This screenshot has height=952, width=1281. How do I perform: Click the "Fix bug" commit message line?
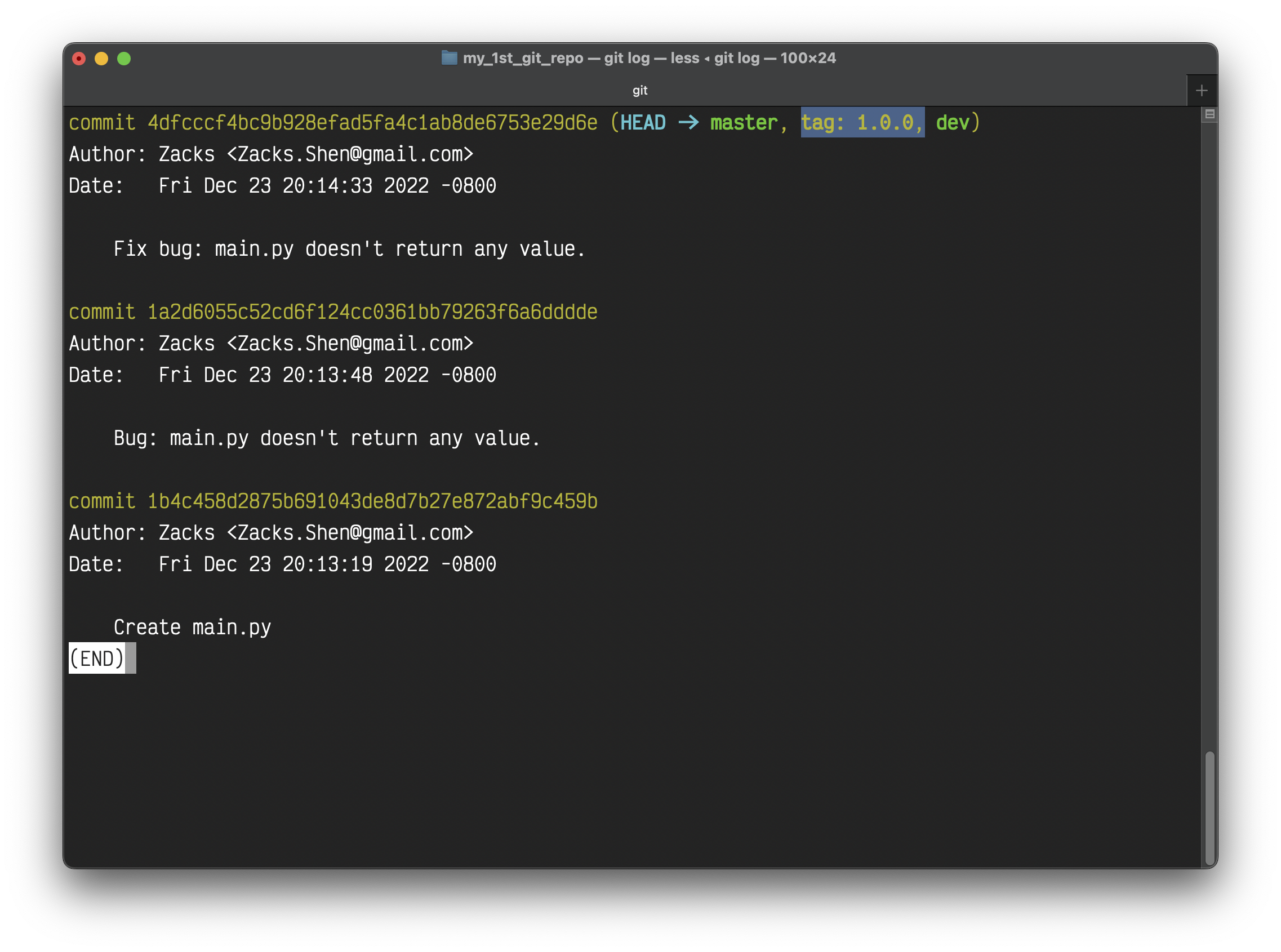[349, 249]
